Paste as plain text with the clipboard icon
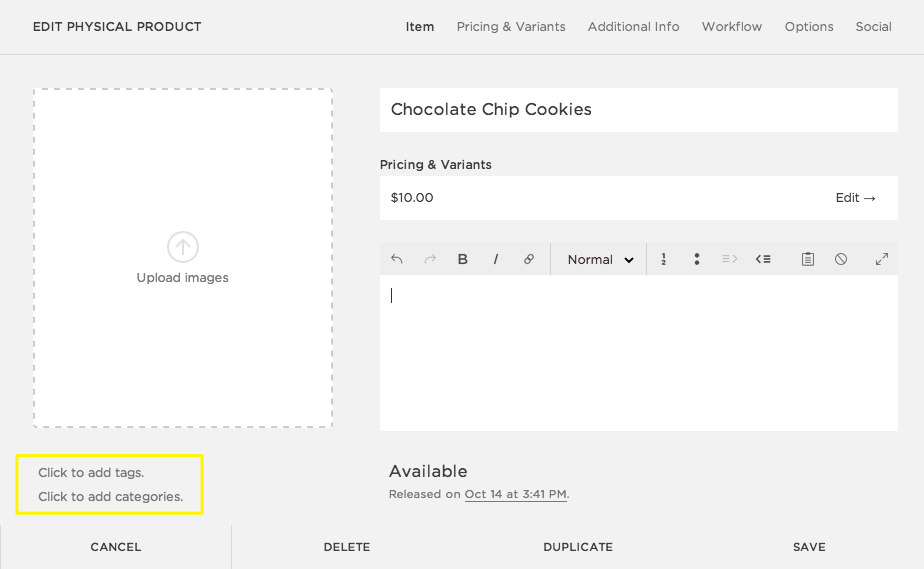The image size is (924, 569). (x=808, y=259)
